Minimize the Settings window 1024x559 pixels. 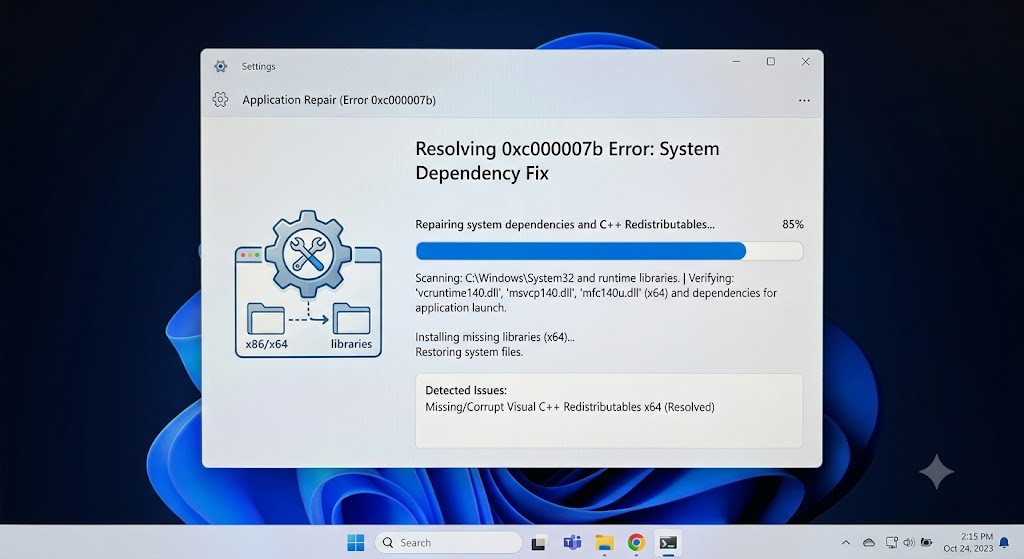click(736, 61)
